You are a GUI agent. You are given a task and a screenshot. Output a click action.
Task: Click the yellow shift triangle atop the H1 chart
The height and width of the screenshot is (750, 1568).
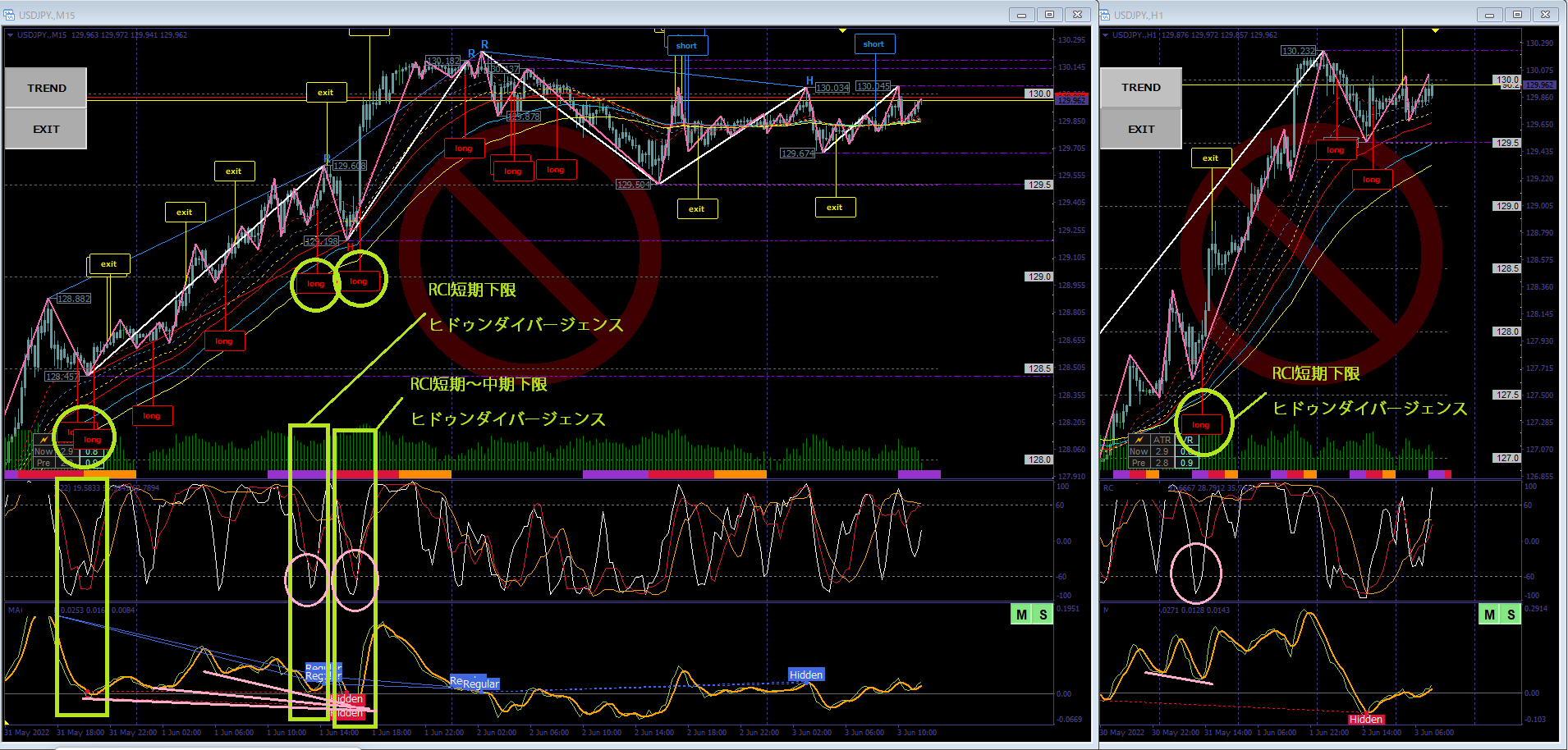click(1435, 31)
